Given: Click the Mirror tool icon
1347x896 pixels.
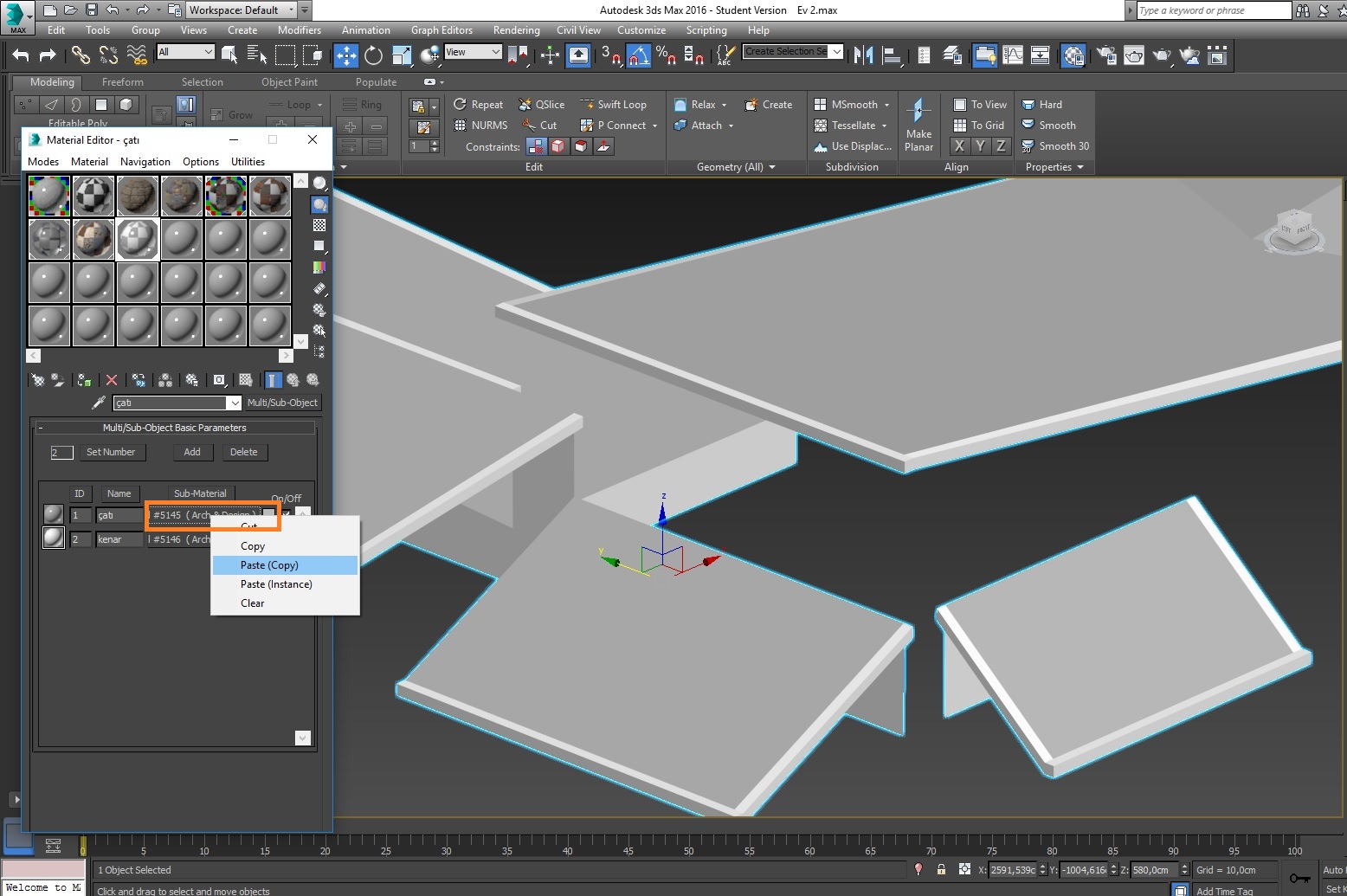Looking at the screenshot, I should click(863, 55).
